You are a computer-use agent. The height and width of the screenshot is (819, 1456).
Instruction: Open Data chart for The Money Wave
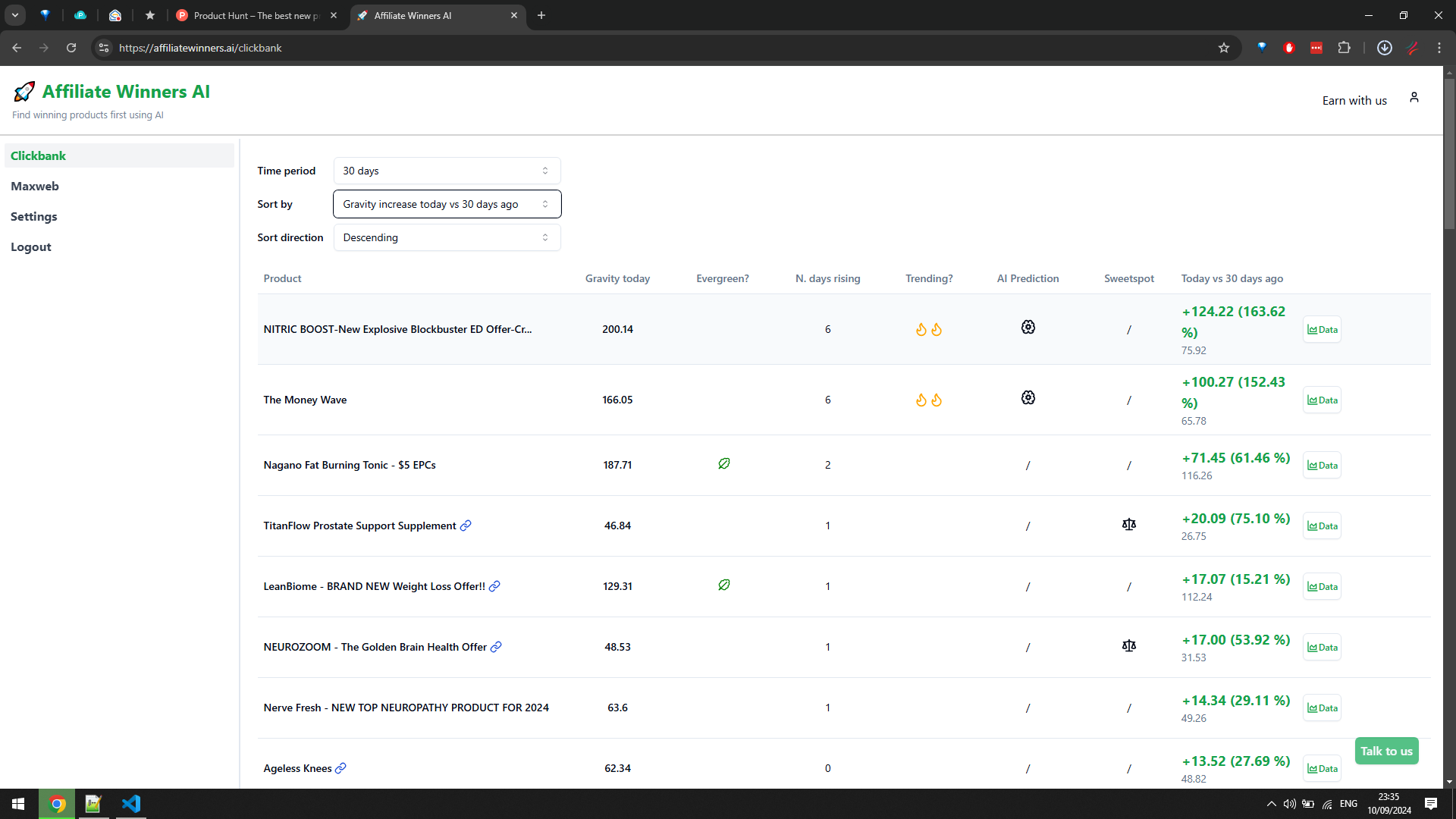tap(1322, 400)
